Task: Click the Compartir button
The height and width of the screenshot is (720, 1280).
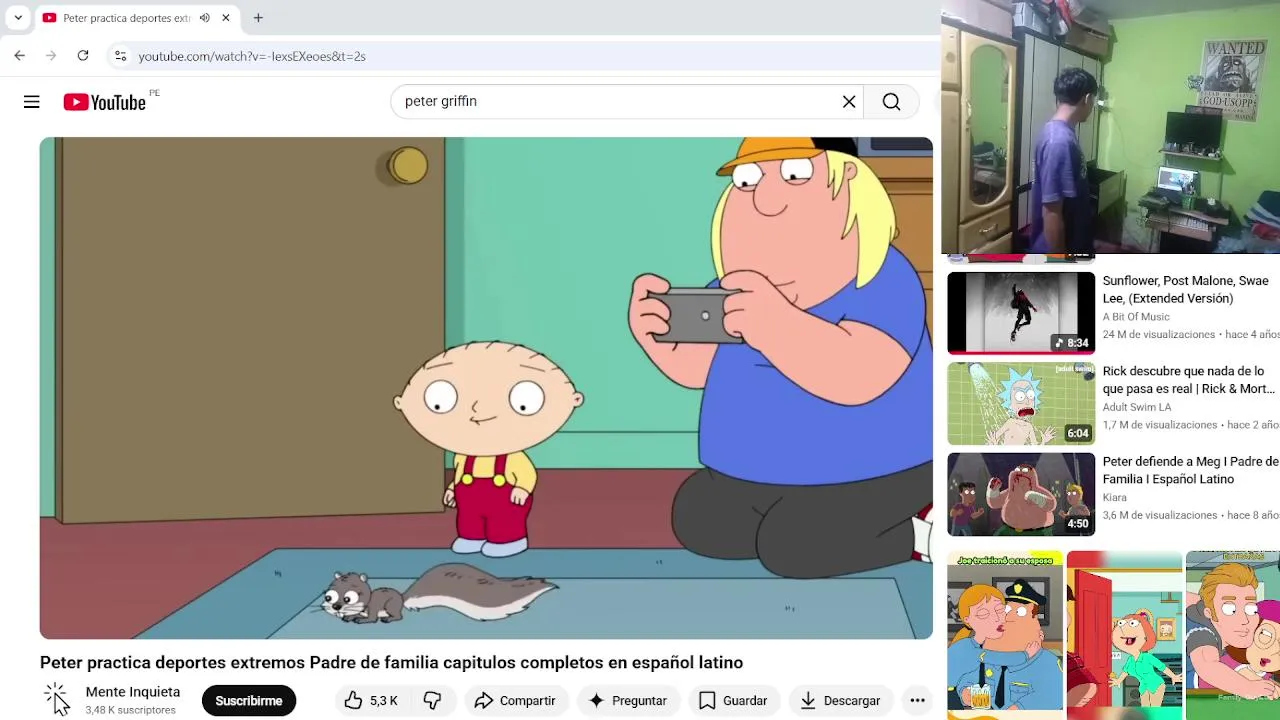Action: pyautogui.click(x=515, y=701)
